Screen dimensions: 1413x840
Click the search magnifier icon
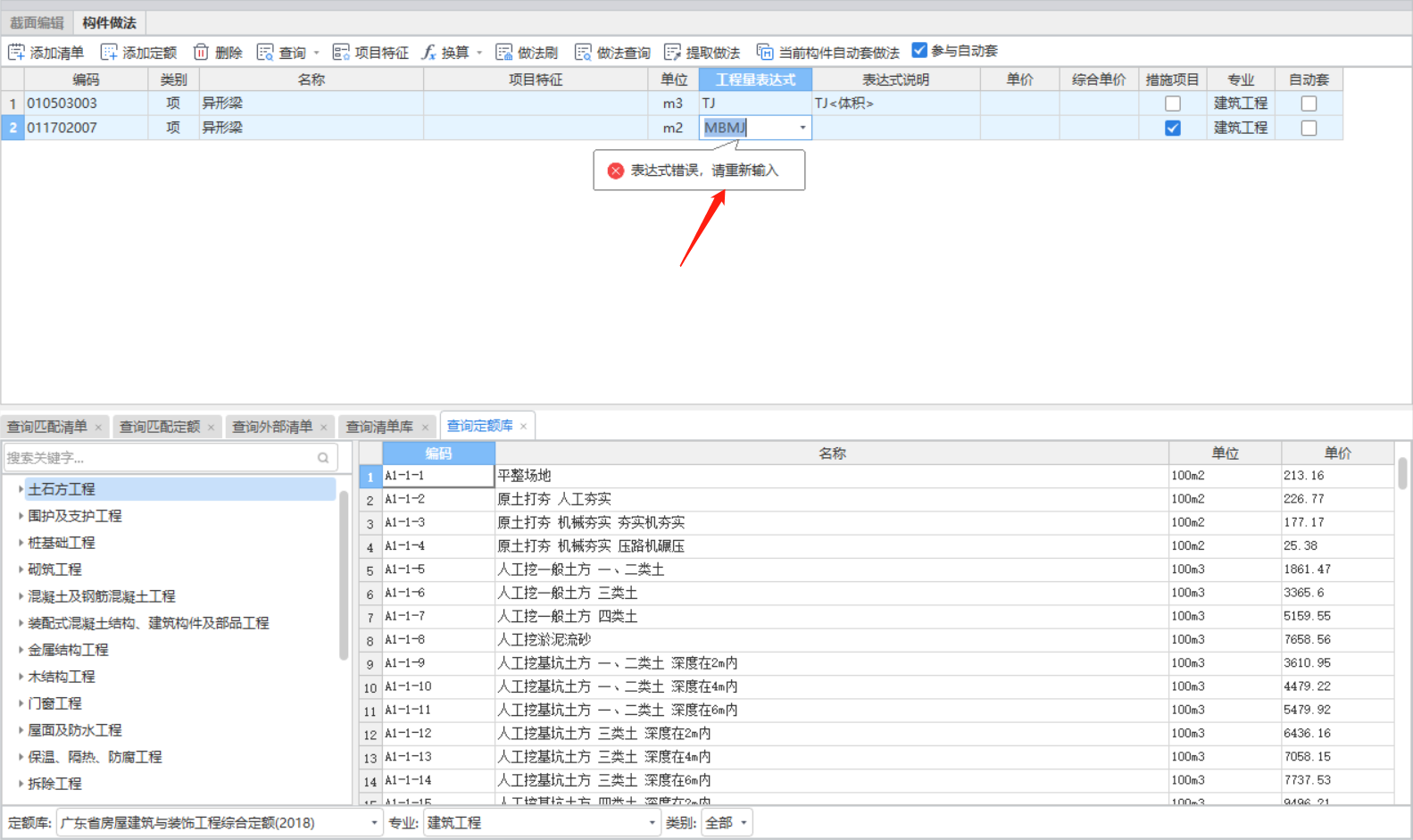pyautogui.click(x=323, y=458)
